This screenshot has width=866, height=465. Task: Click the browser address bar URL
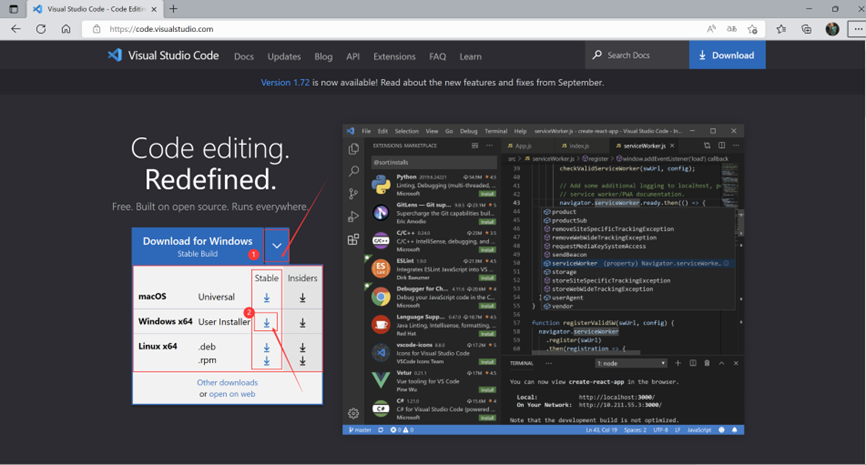click(161, 29)
